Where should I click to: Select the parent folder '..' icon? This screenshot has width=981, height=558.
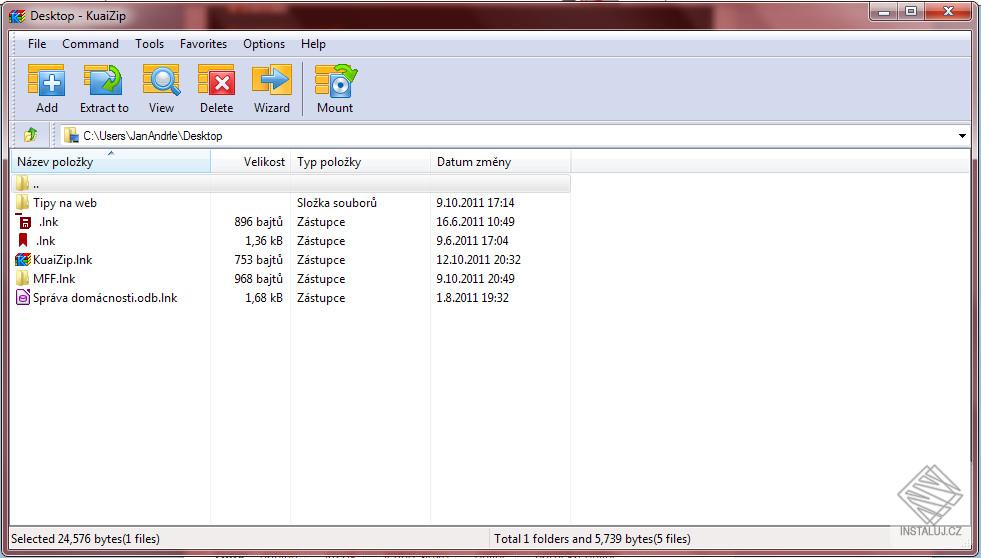[x=23, y=183]
